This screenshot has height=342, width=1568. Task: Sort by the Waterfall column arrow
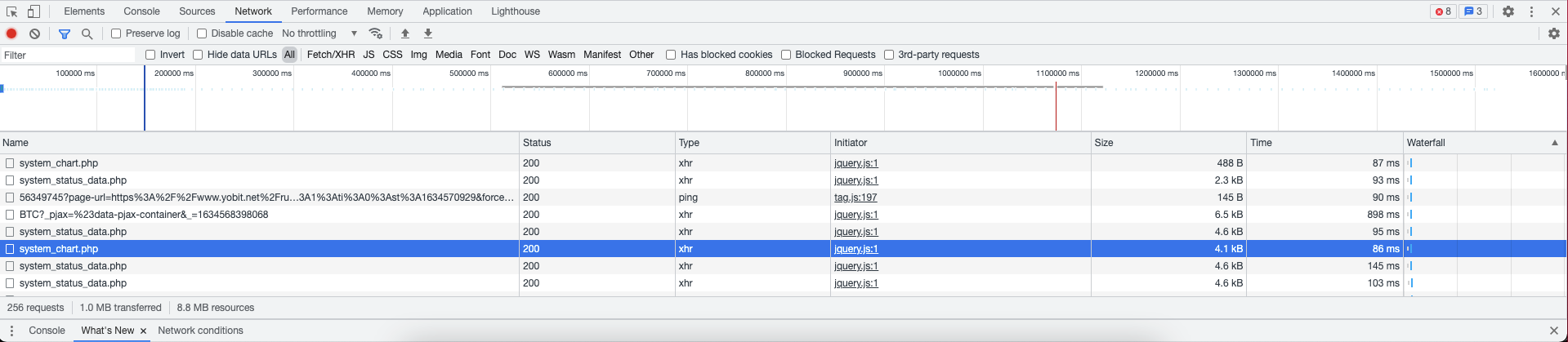pyautogui.click(x=1554, y=143)
